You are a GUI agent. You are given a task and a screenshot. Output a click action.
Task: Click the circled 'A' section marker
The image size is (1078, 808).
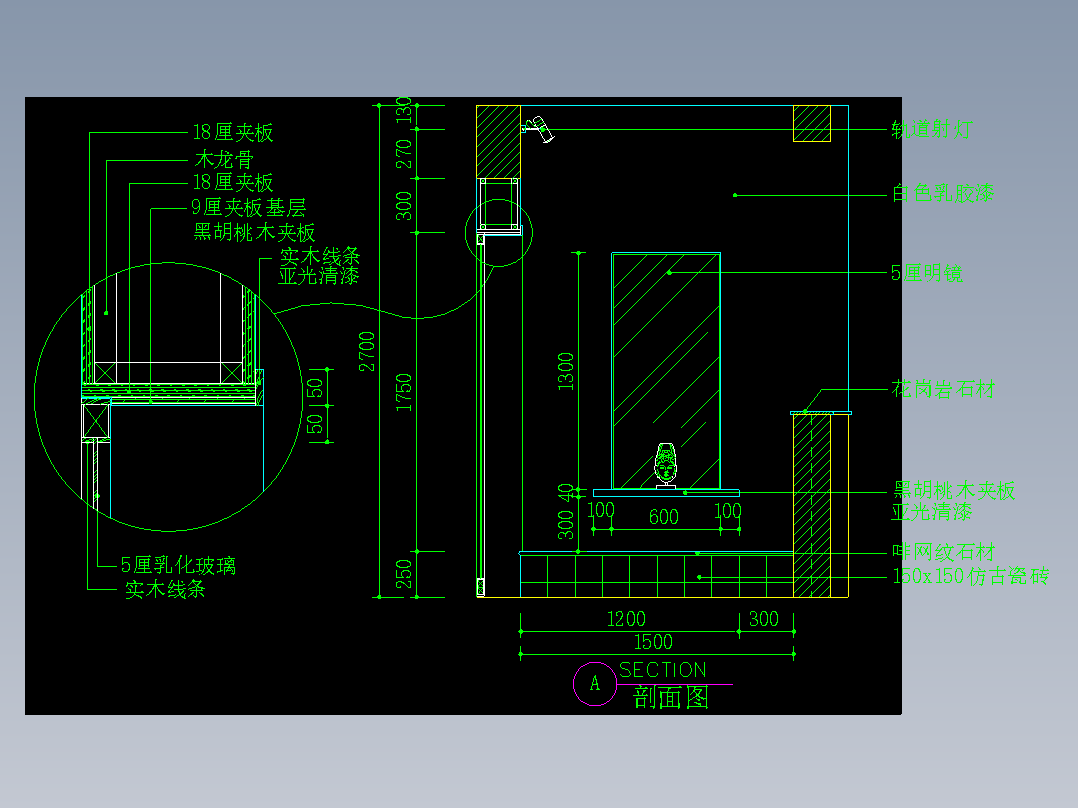(595, 684)
